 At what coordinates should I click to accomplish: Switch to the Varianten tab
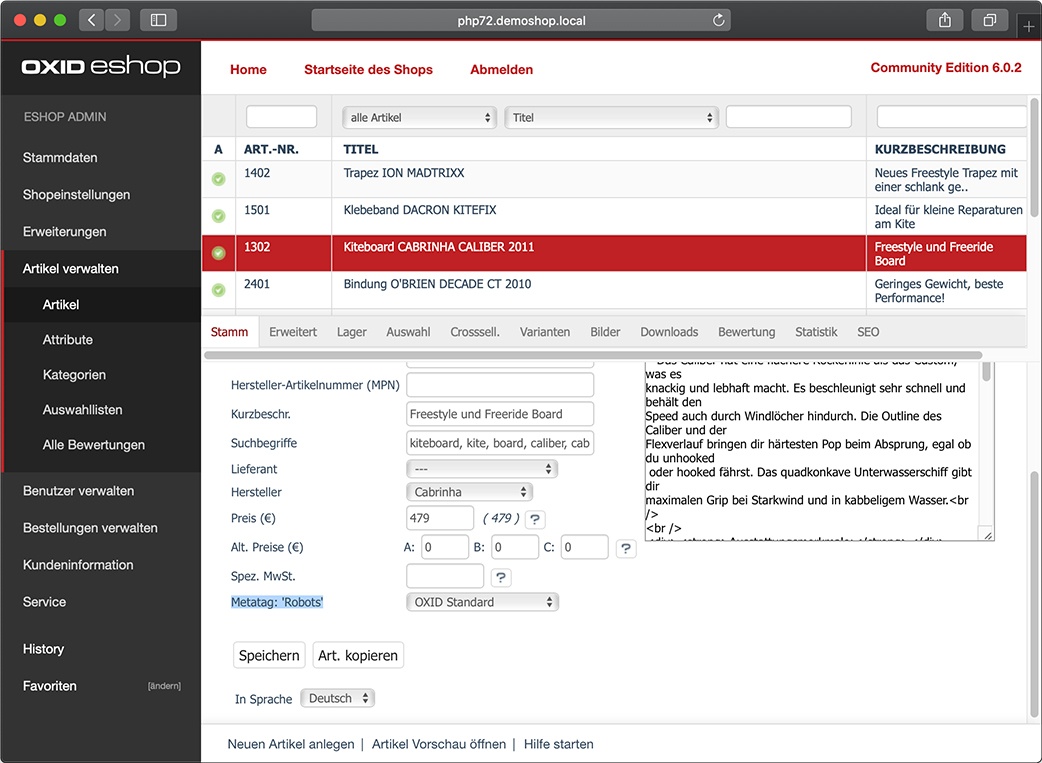545,332
